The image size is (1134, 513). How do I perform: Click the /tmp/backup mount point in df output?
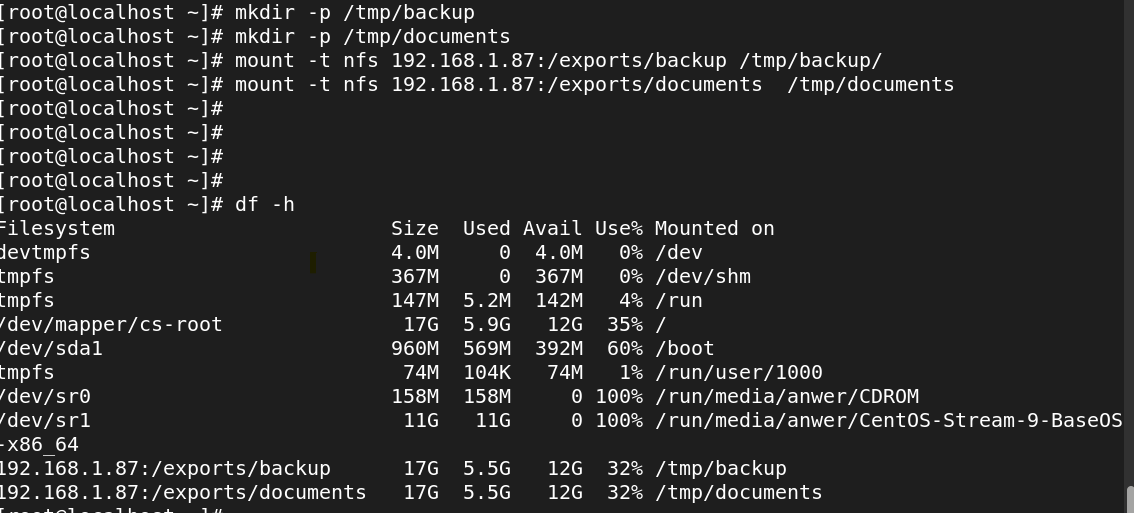pos(720,468)
